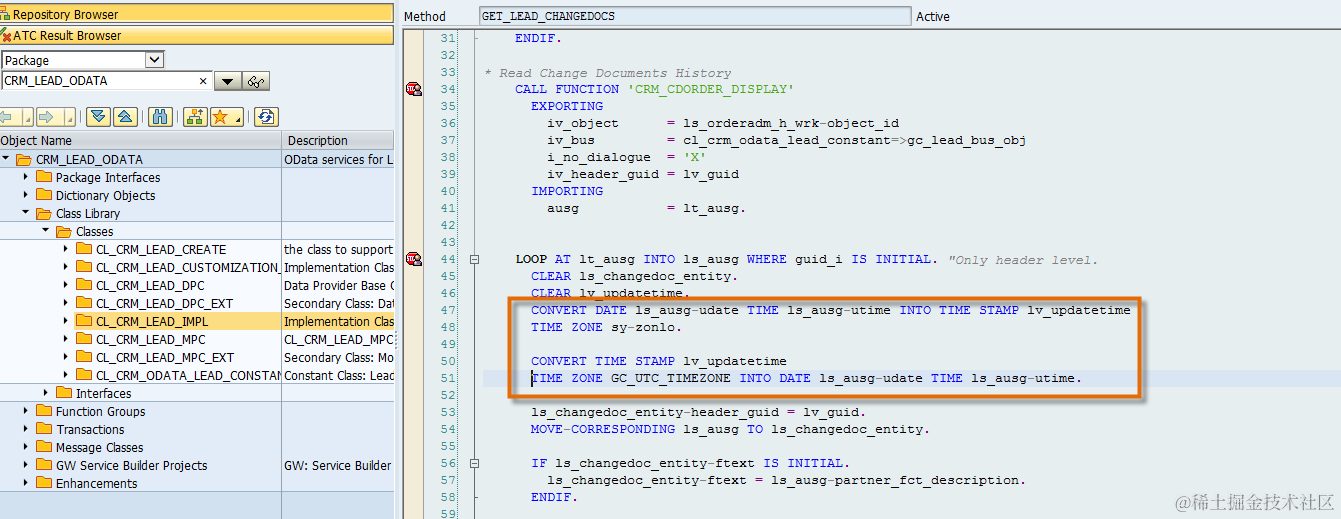
Task: Select the Class Library folder icon
Action: click(44, 213)
